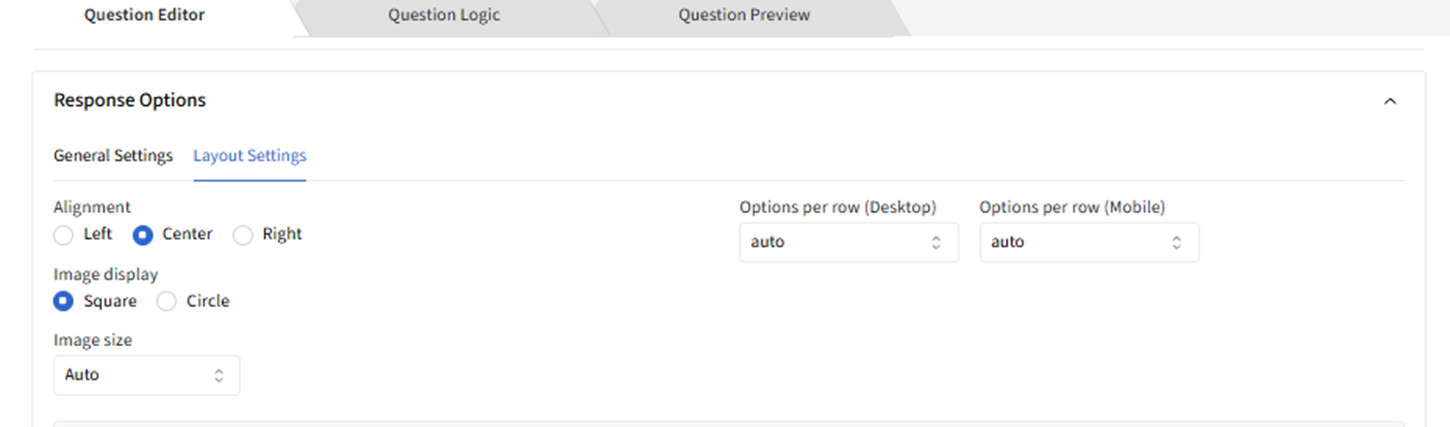Click the Center alignment label text

[187, 234]
